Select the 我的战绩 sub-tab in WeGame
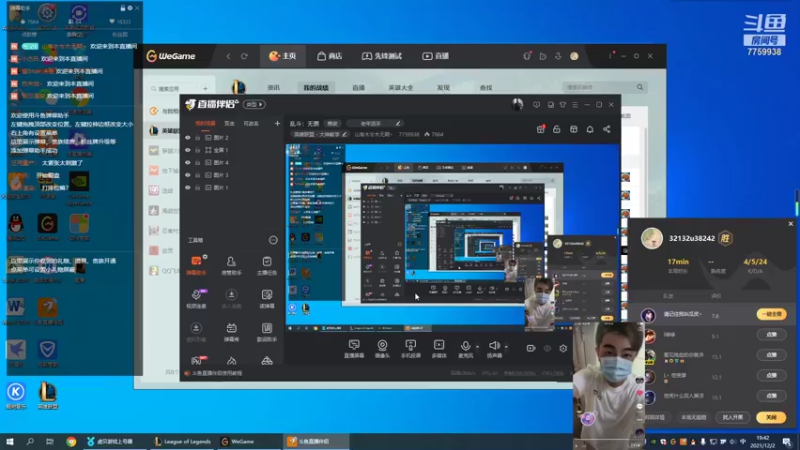This screenshot has width=800, height=450. click(316, 88)
